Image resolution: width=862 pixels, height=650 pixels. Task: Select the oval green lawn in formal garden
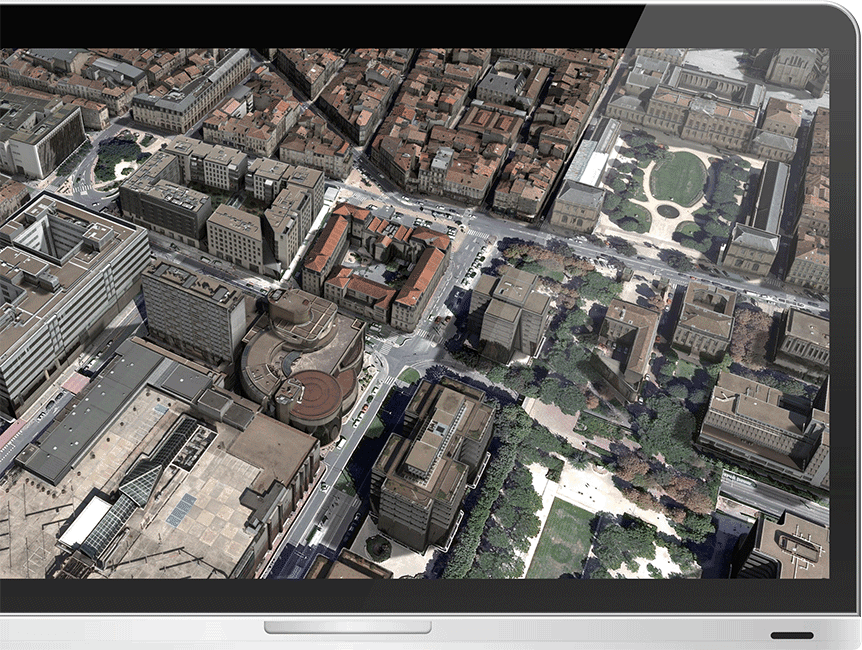click(679, 178)
